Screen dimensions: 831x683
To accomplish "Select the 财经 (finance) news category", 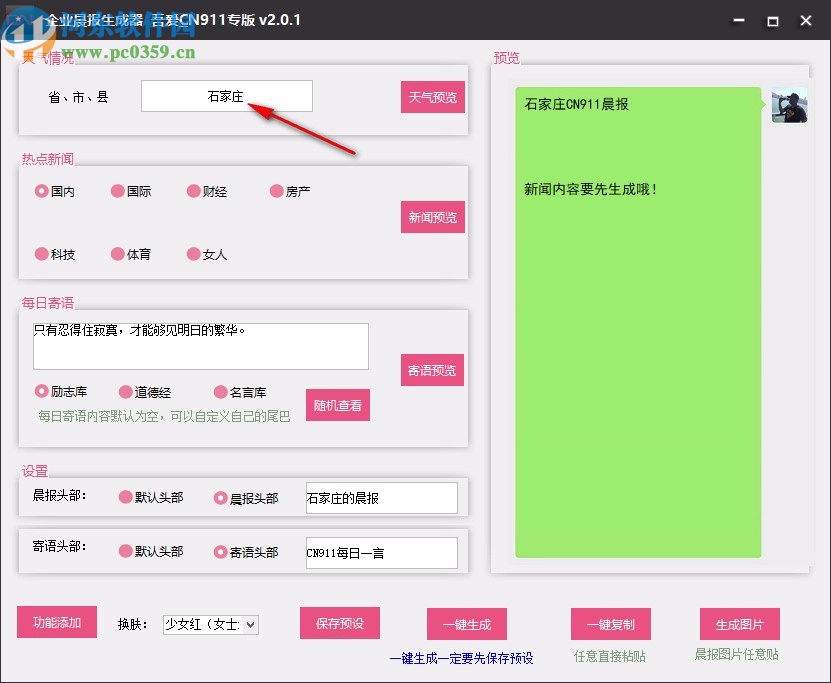I will tap(193, 190).
